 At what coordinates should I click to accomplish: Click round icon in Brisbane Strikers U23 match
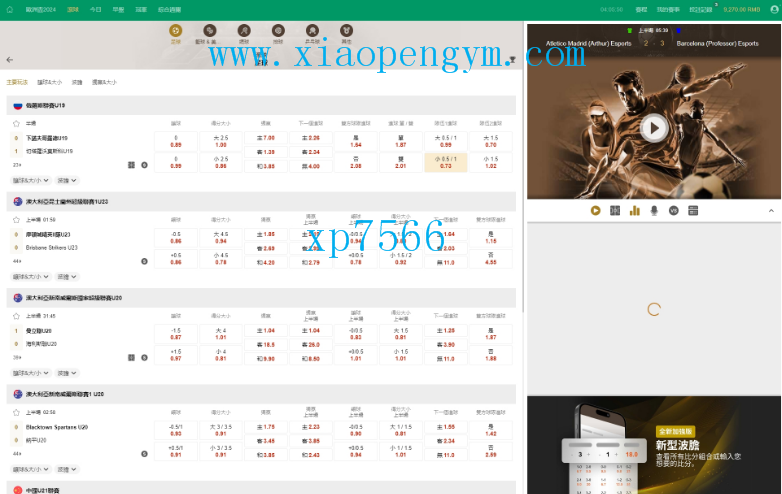click(x=144, y=261)
